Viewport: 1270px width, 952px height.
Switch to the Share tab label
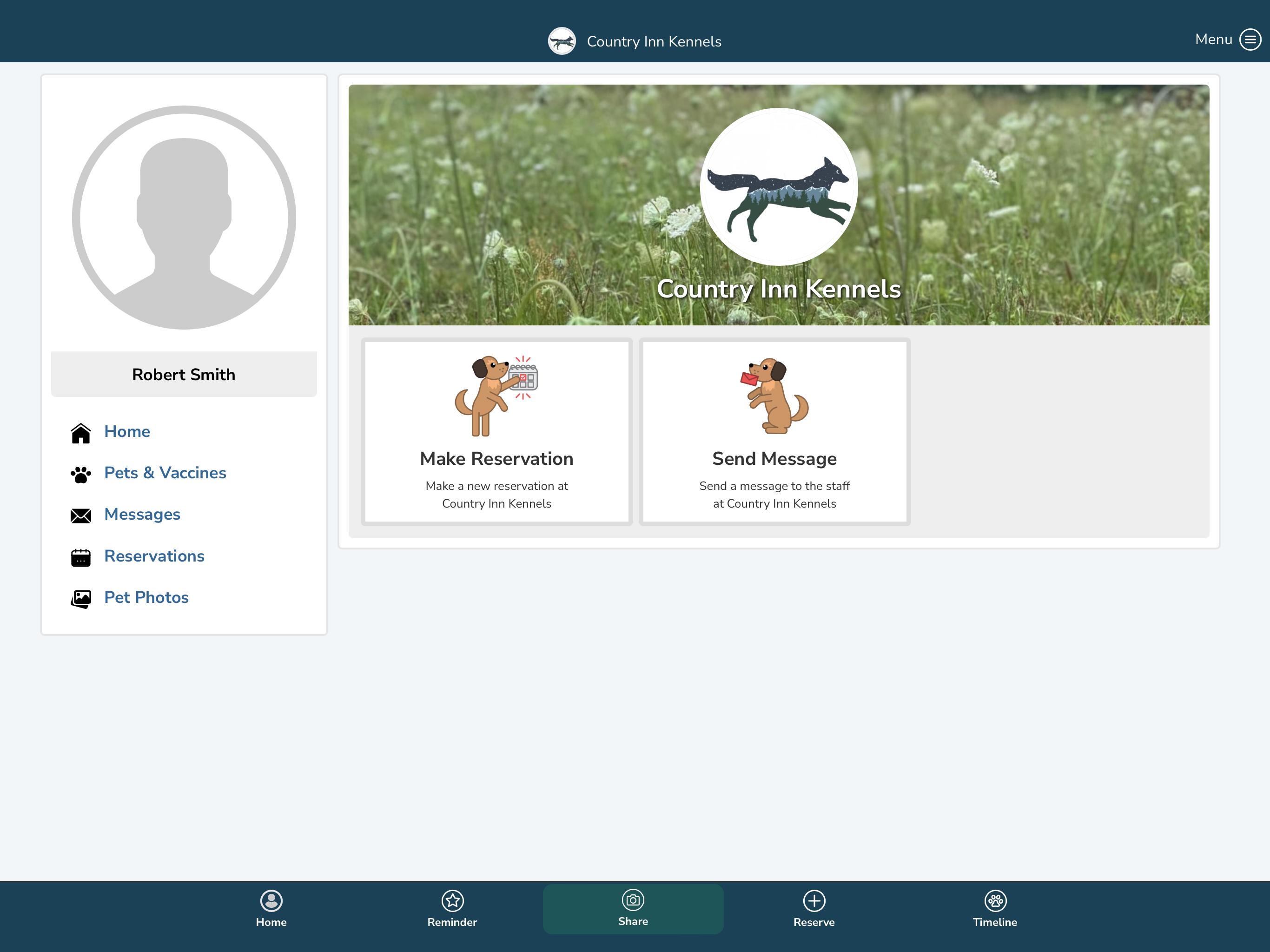pyautogui.click(x=633, y=921)
